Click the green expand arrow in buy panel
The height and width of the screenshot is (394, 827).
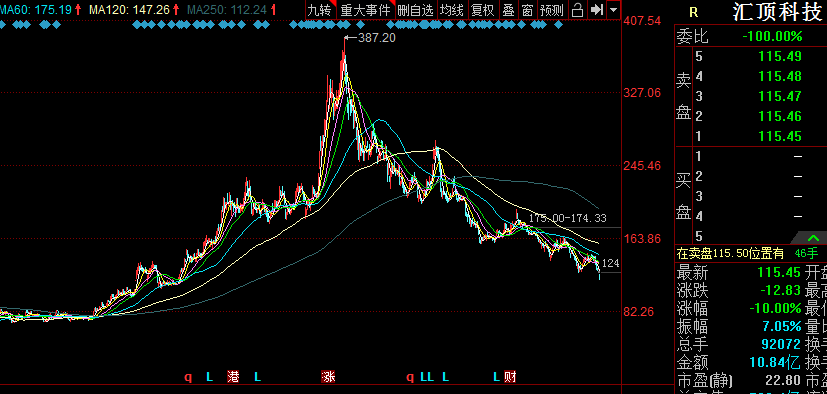coord(813,238)
